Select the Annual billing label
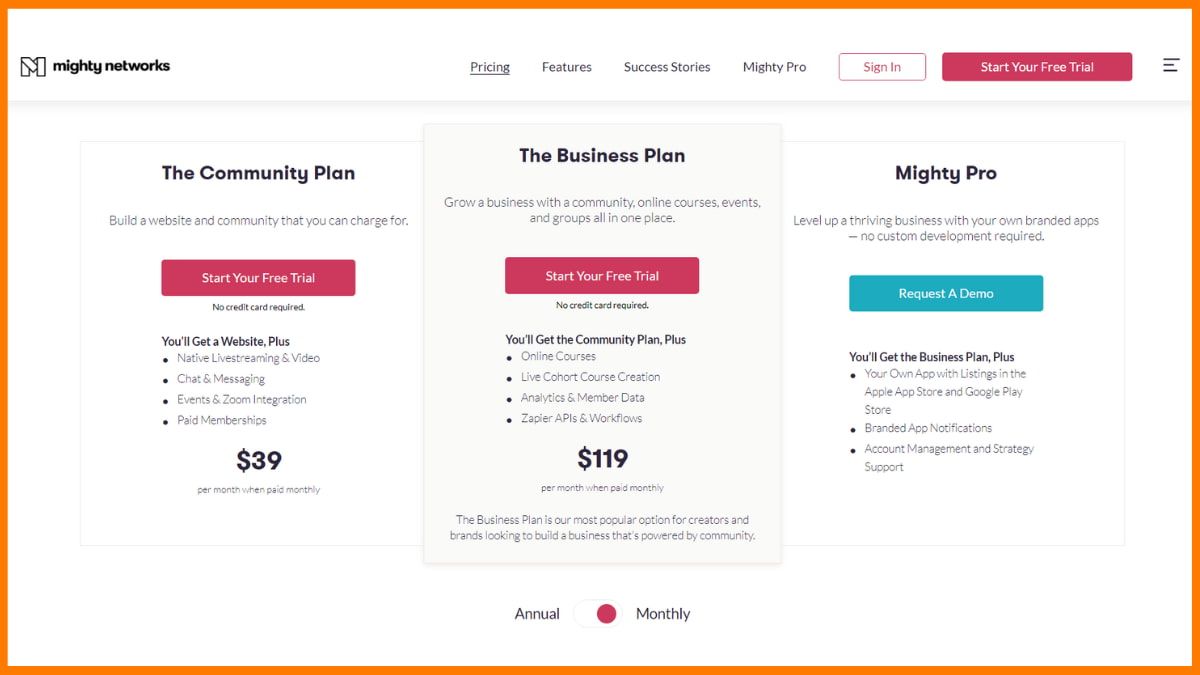Screen dimensions: 1200x675 [537, 614]
